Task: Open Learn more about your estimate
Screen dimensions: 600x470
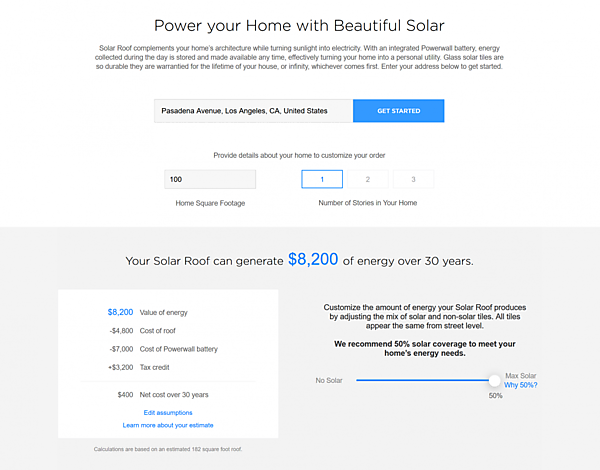Action: (x=168, y=425)
